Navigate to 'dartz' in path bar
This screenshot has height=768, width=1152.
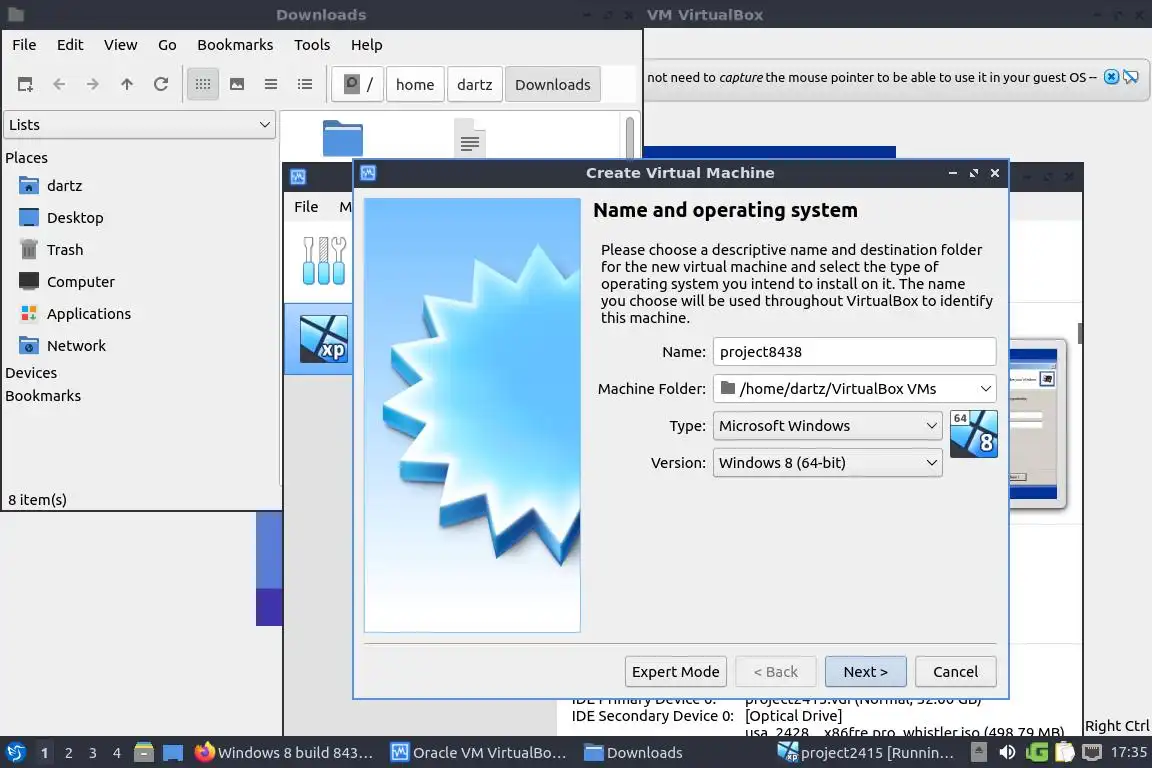pos(475,85)
